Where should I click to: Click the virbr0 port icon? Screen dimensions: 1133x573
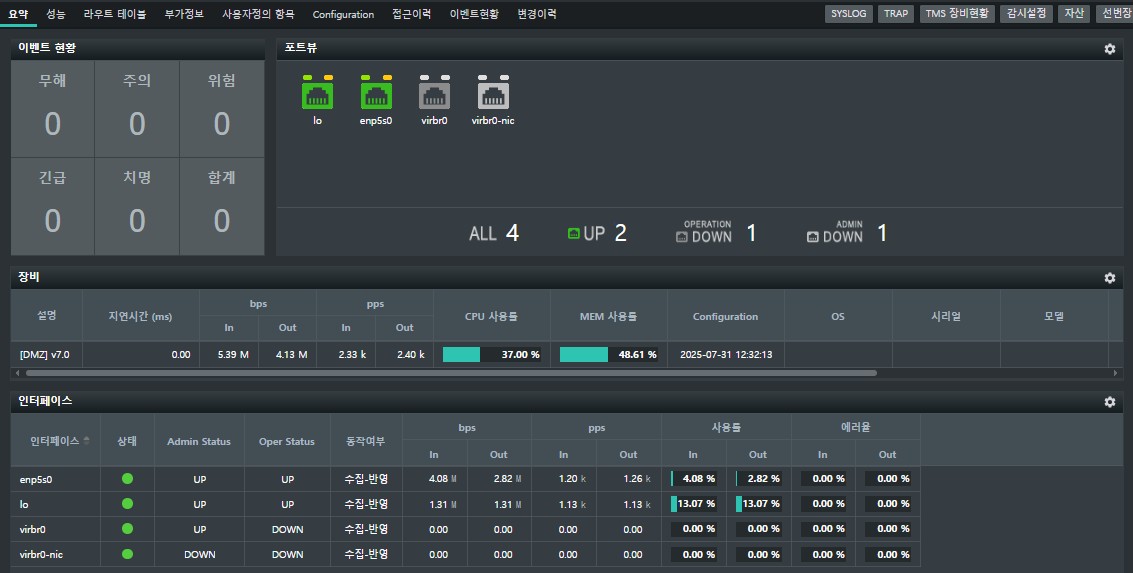434,94
